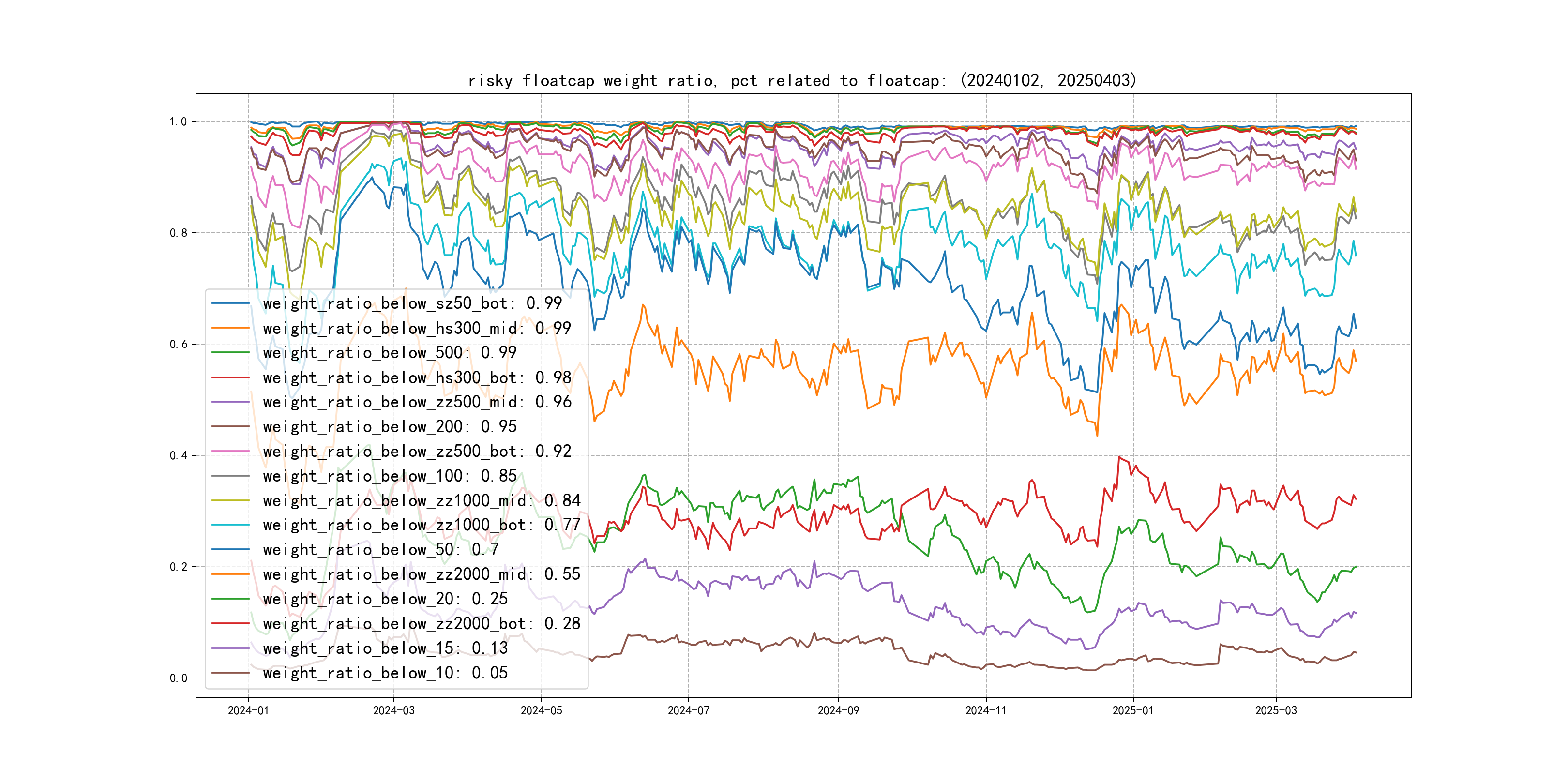Click the 1.0 y-axis tick label
This screenshot has height=784, width=1568.
coord(179,122)
